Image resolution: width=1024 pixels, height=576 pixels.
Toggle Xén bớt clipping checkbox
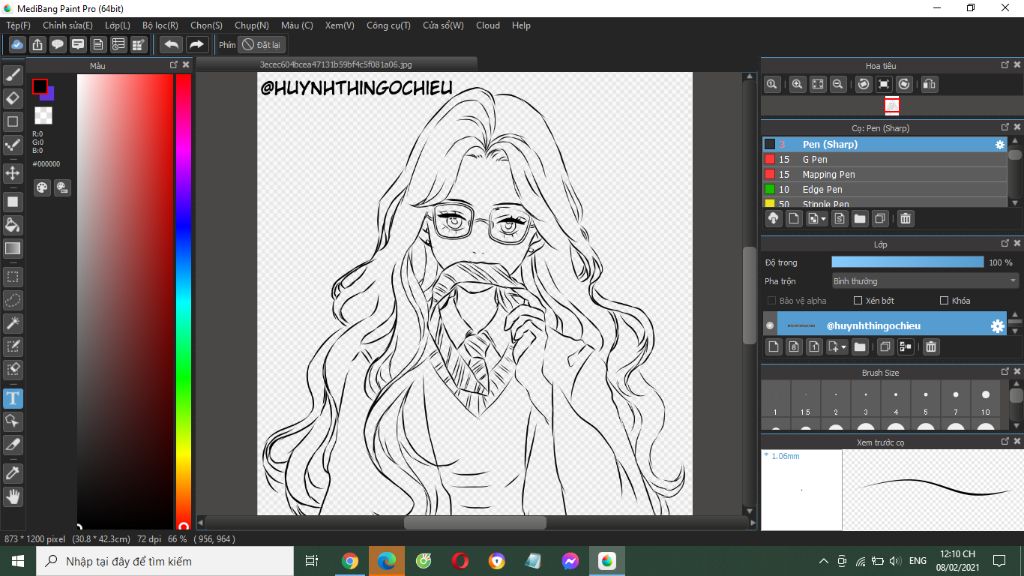[x=858, y=300]
